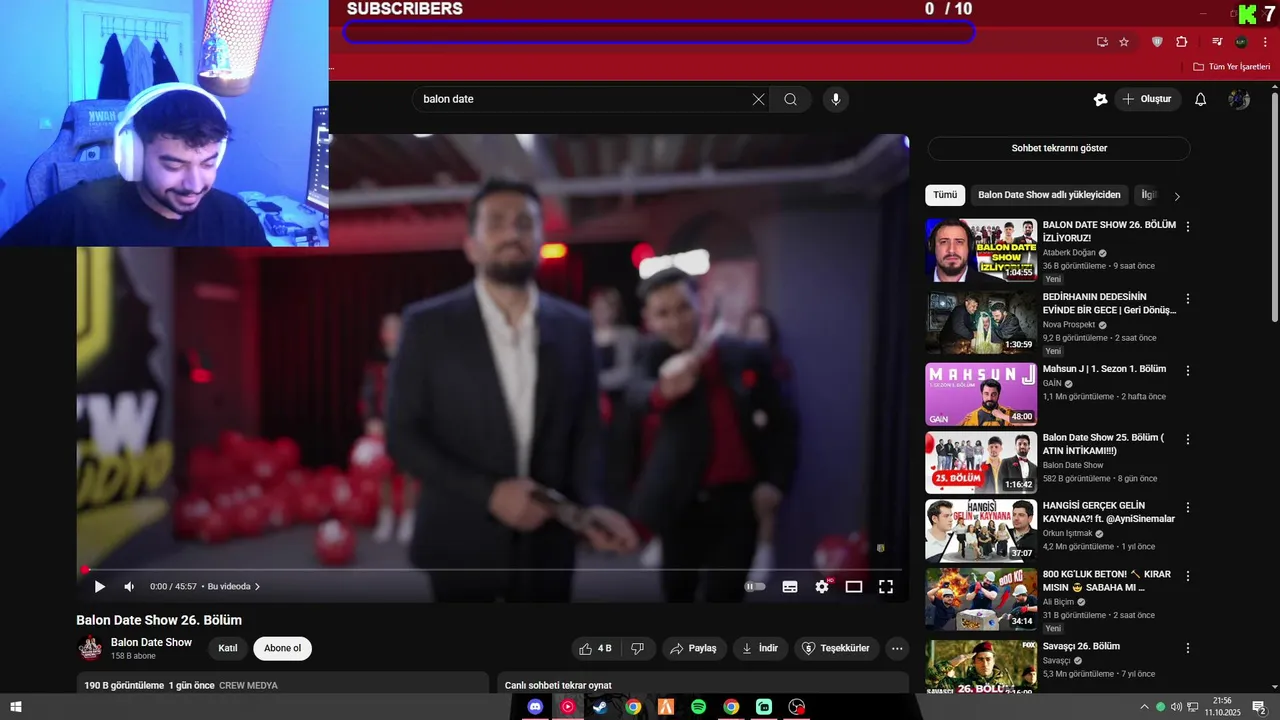The width and height of the screenshot is (1280, 720).
Task: Click install app icon in address bar
Action: point(1102,42)
